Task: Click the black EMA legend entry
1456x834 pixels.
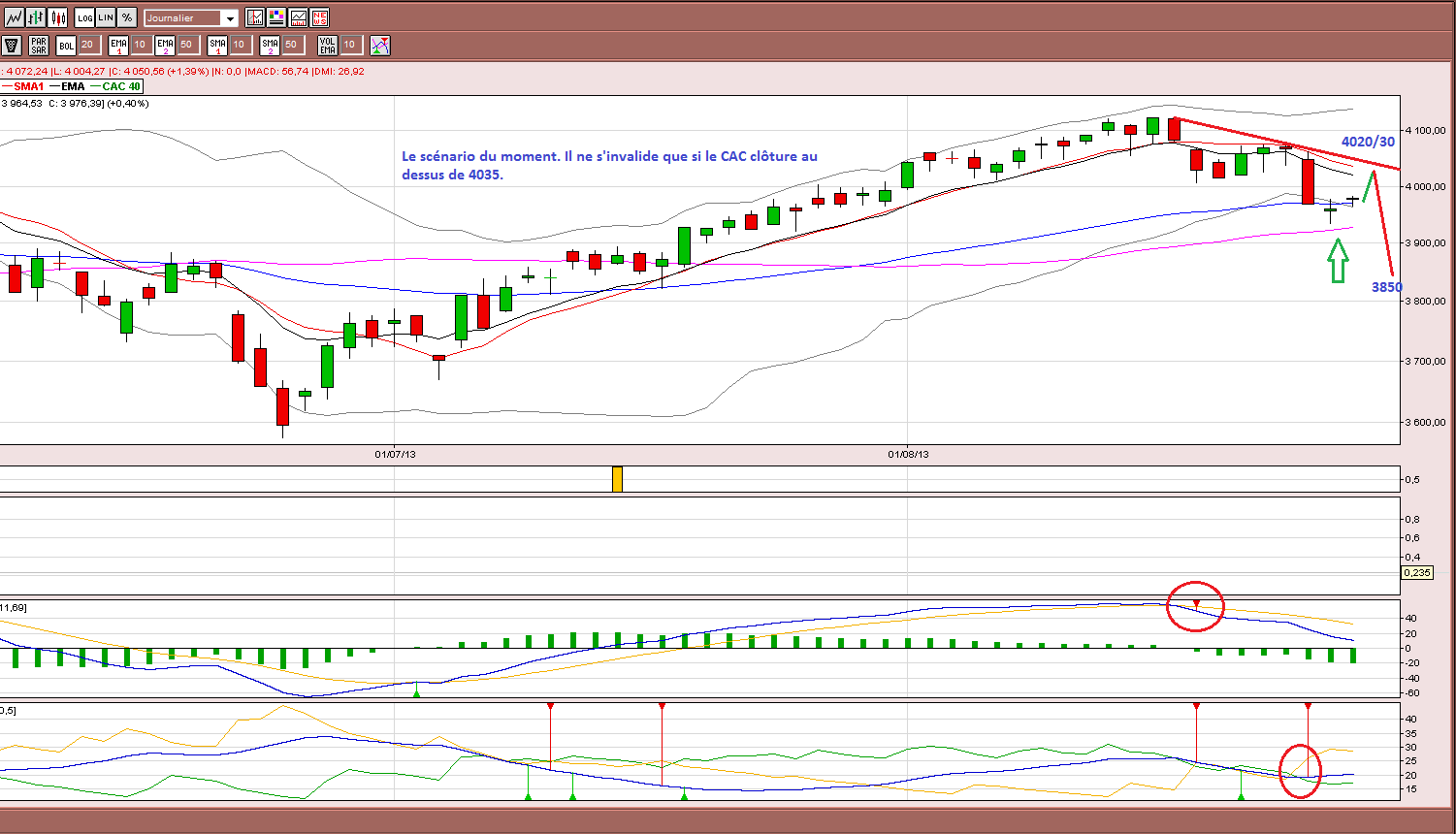Action: click(x=67, y=86)
